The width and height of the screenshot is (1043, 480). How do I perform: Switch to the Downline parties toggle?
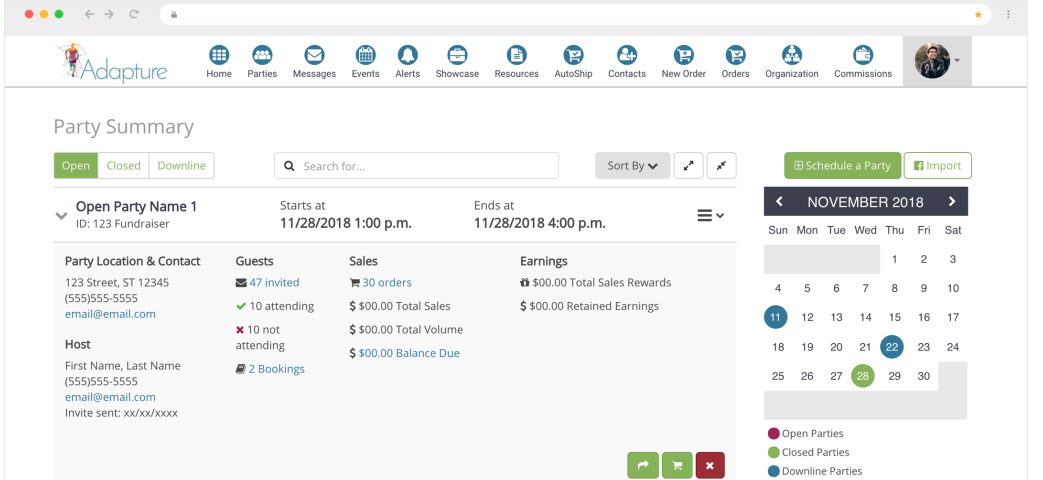point(181,166)
